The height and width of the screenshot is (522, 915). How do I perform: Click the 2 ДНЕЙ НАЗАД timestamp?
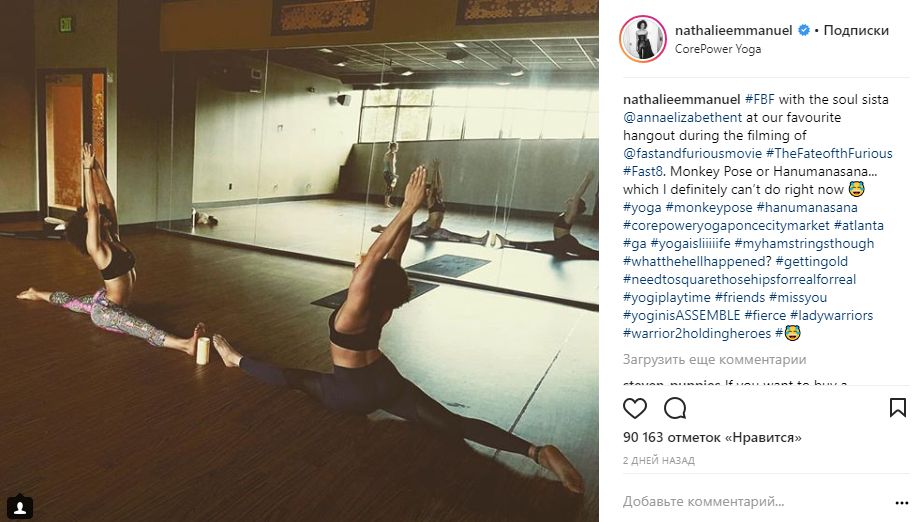click(658, 460)
